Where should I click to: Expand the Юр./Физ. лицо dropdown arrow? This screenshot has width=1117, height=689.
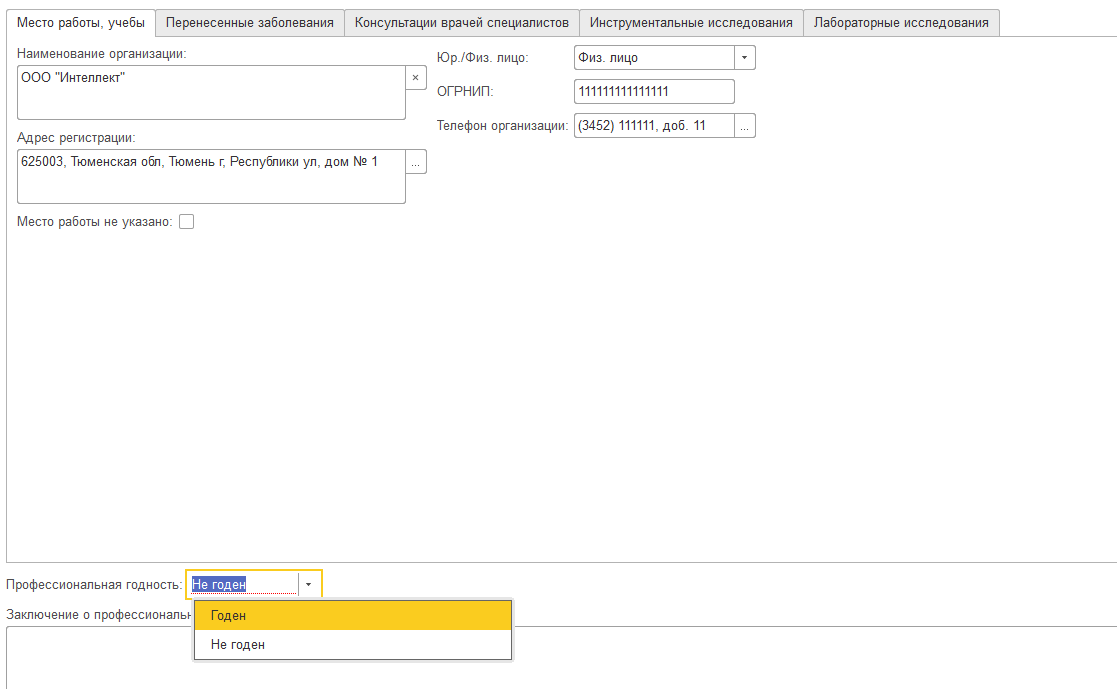pos(745,58)
